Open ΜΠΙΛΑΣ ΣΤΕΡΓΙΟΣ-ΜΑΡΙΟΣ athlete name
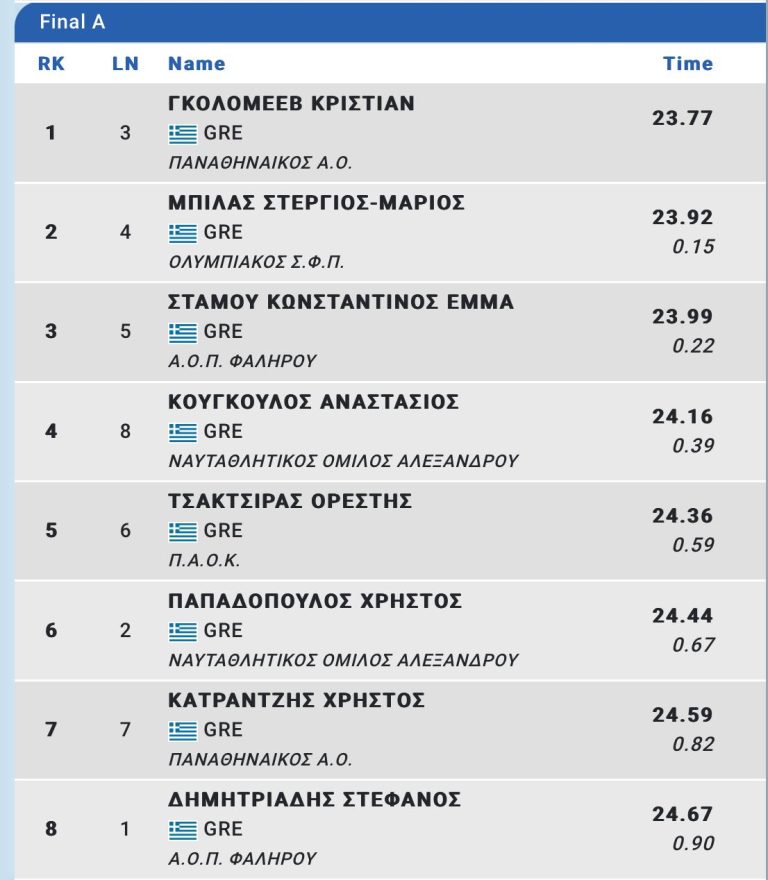Screen dimensions: 768x880 click(x=316, y=202)
